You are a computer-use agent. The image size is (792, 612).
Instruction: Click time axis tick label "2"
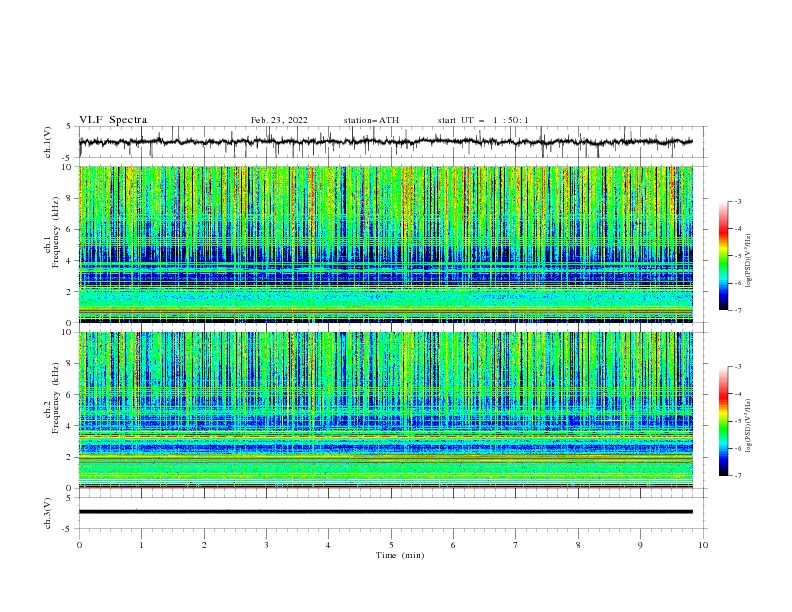(204, 545)
